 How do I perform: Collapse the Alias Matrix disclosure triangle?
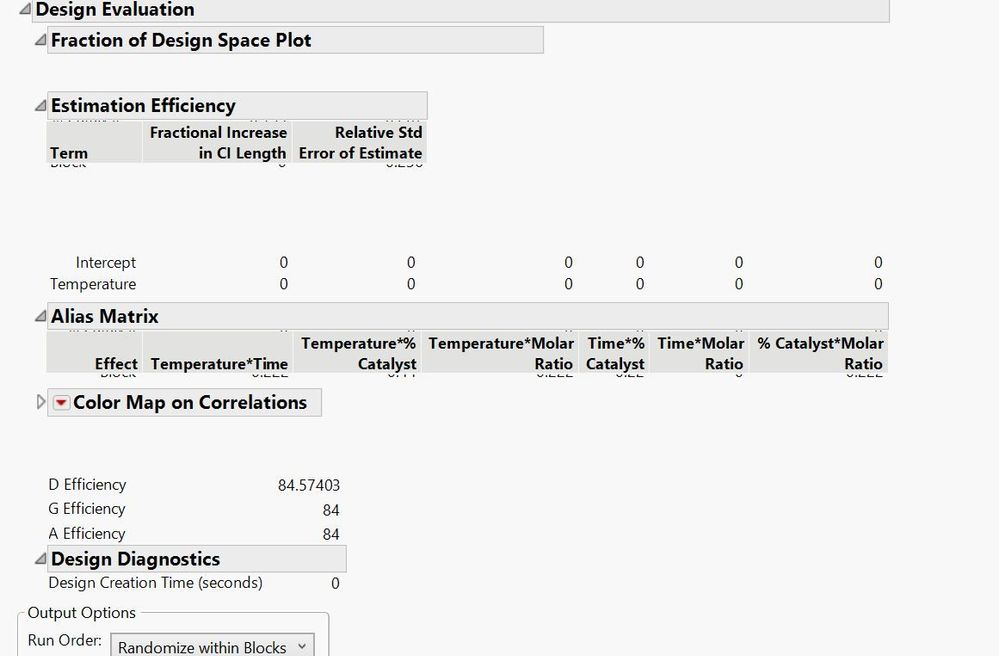tap(40, 317)
